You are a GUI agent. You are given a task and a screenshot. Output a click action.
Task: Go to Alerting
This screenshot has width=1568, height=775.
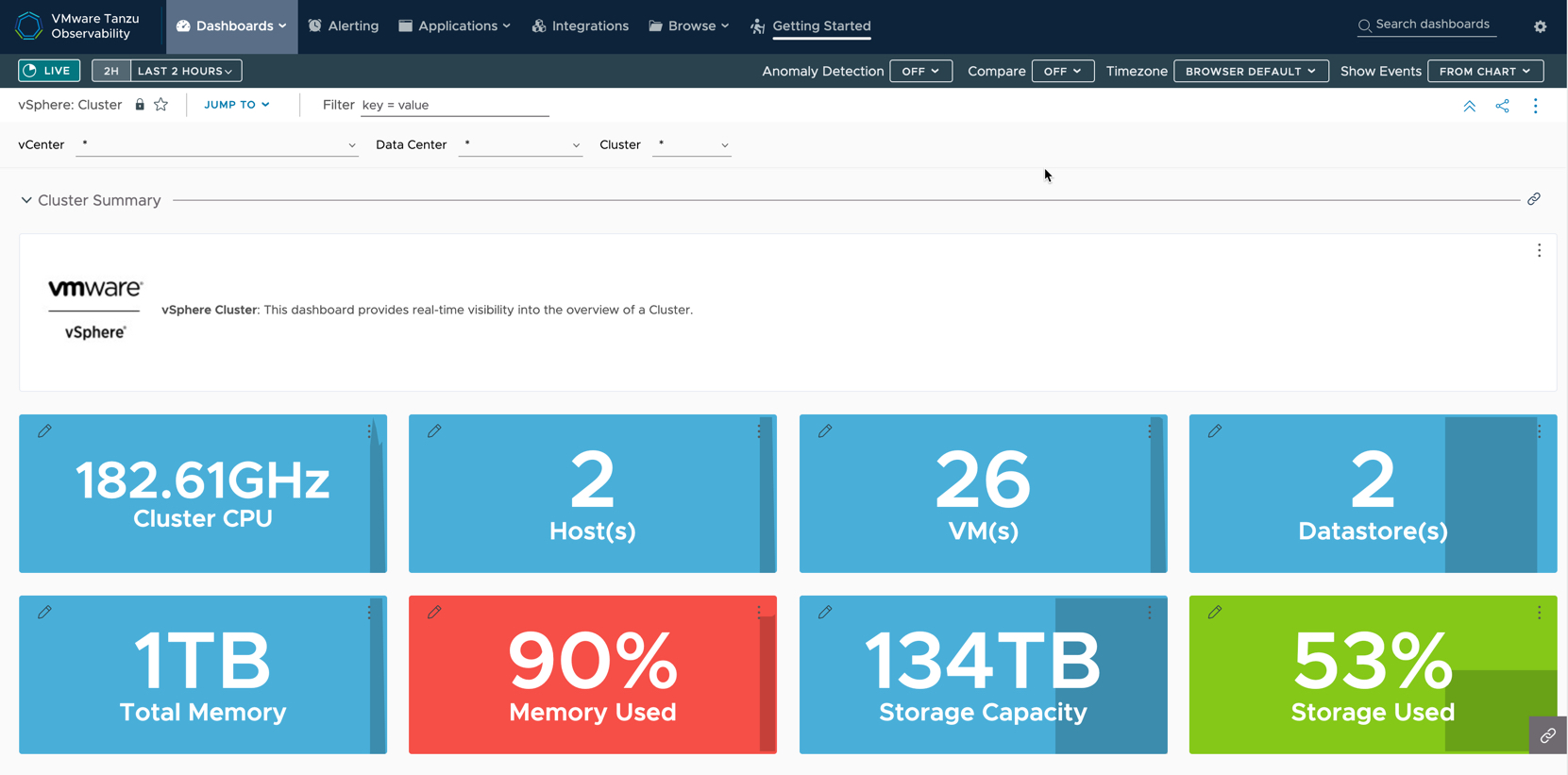click(x=344, y=26)
